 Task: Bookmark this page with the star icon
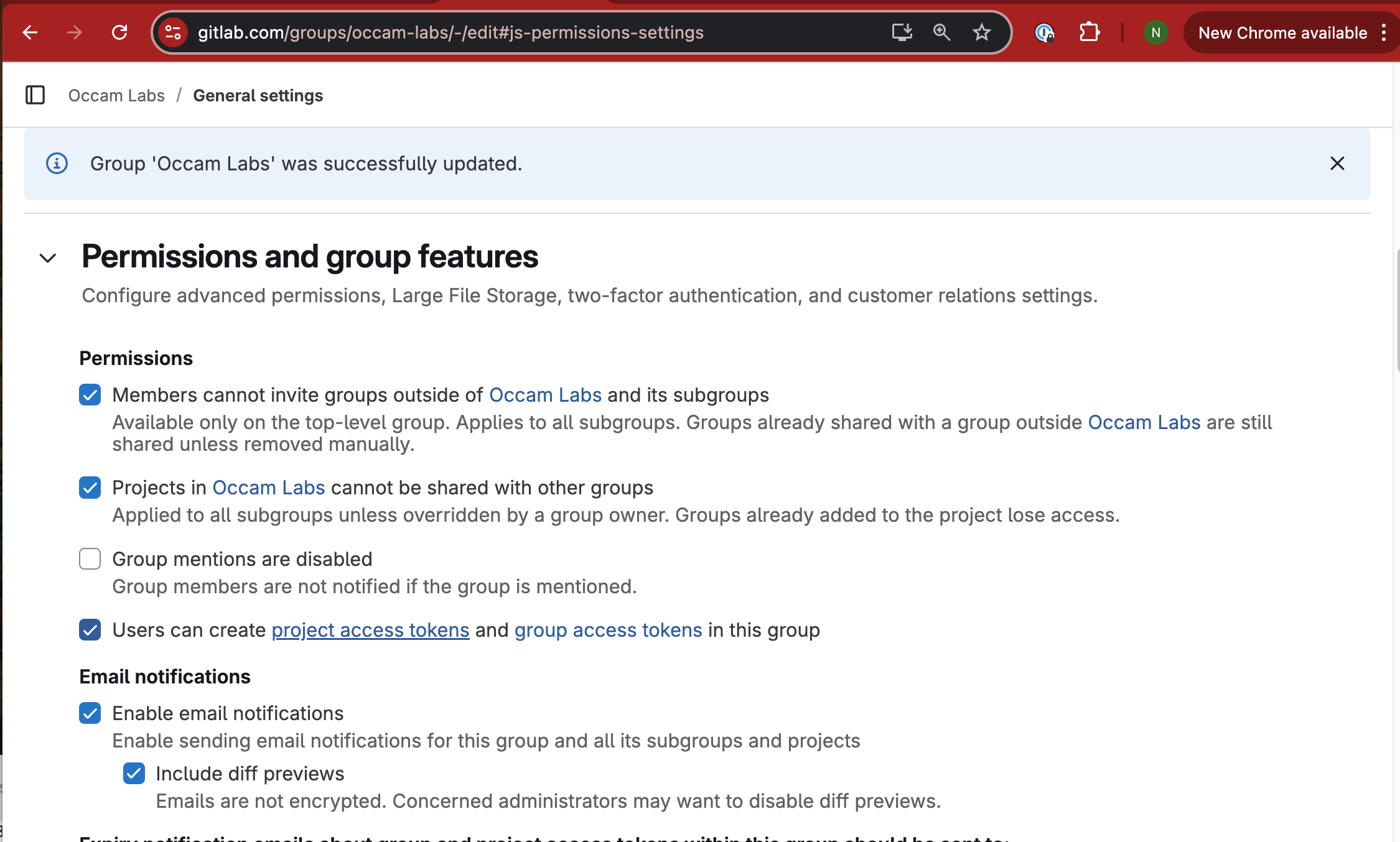coord(981,32)
